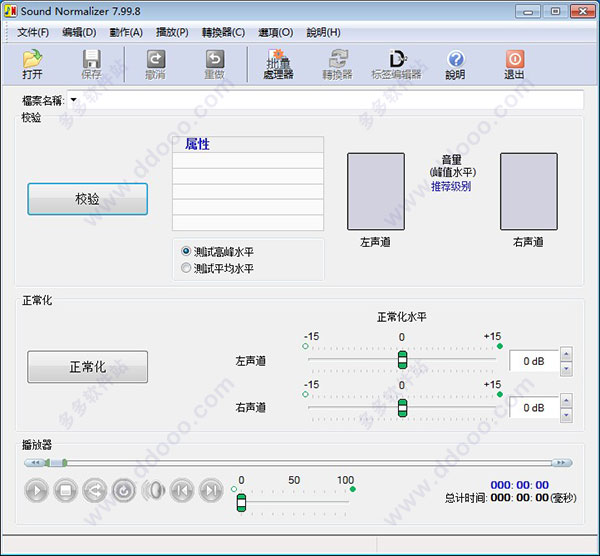Click the 檔案名稱 file name field
The width and height of the screenshot is (600, 556).
click(325, 100)
